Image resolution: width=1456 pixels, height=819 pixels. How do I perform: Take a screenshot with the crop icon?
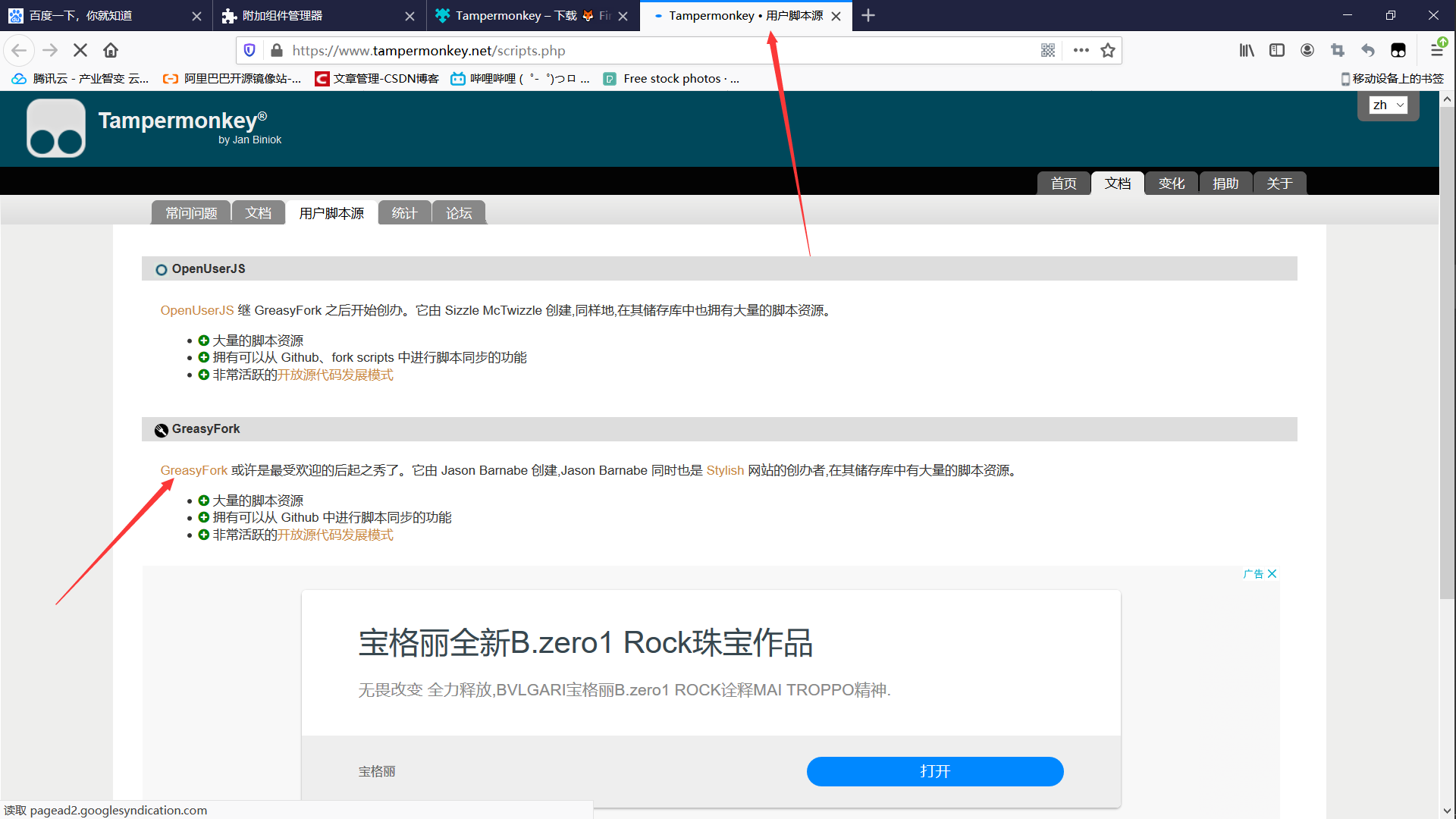click(1338, 50)
